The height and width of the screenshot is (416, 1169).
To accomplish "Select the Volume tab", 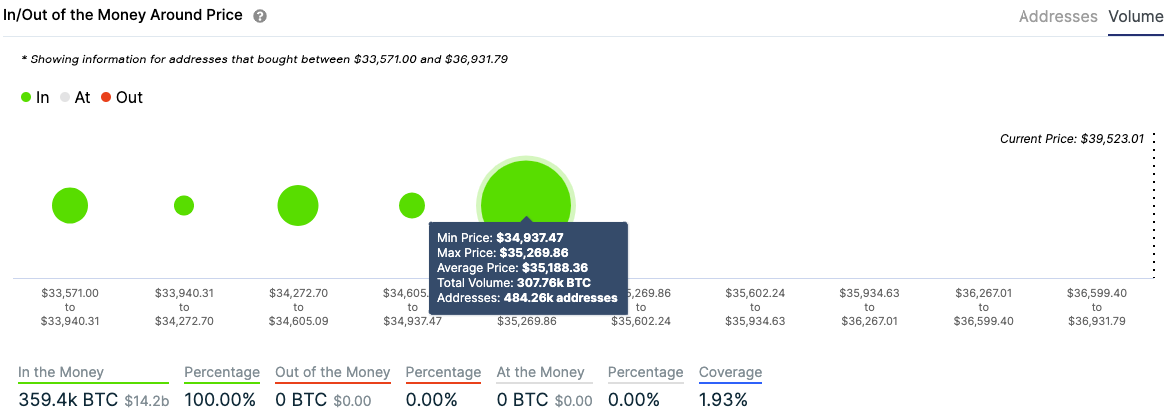I will pyautogui.click(x=1135, y=17).
